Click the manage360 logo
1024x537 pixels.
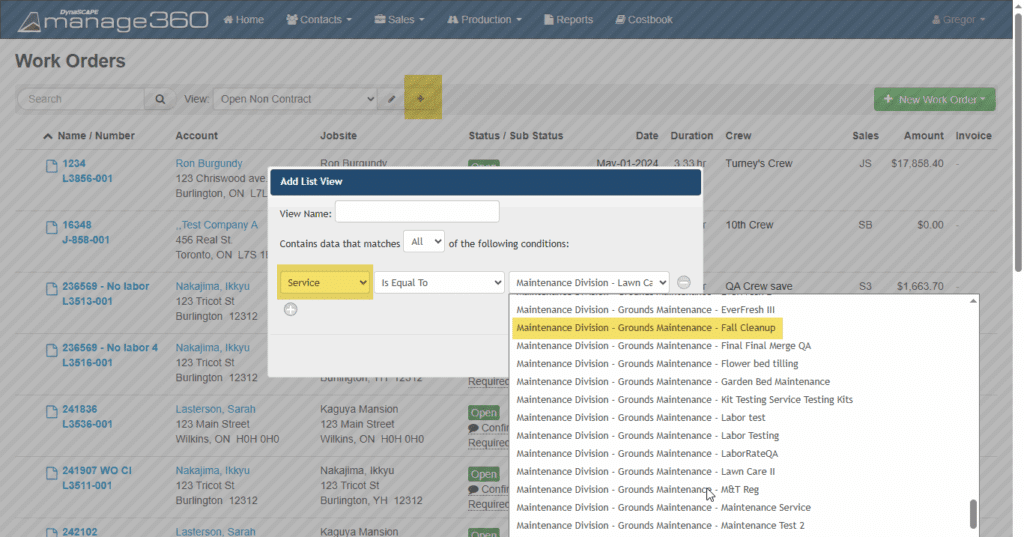112,19
